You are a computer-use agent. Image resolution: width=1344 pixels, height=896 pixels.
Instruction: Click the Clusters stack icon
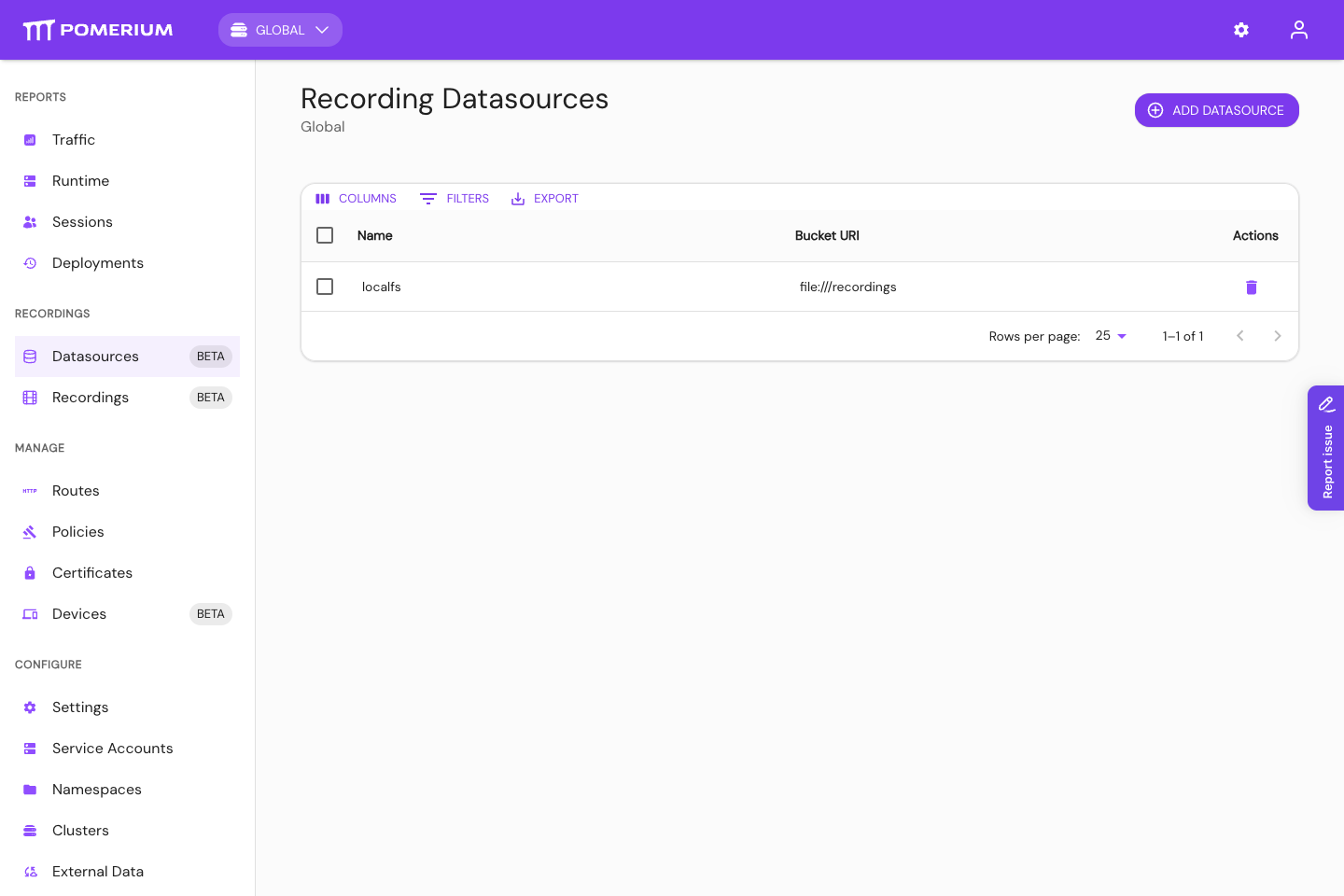[x=30, y=831]
